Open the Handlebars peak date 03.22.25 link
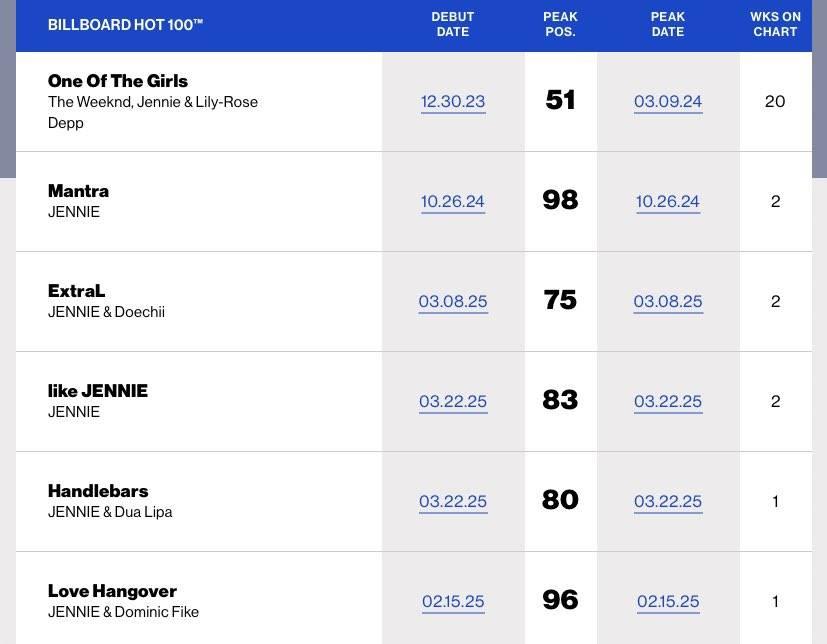The width and height of the screenshot is (827, 644). (668, 501)
